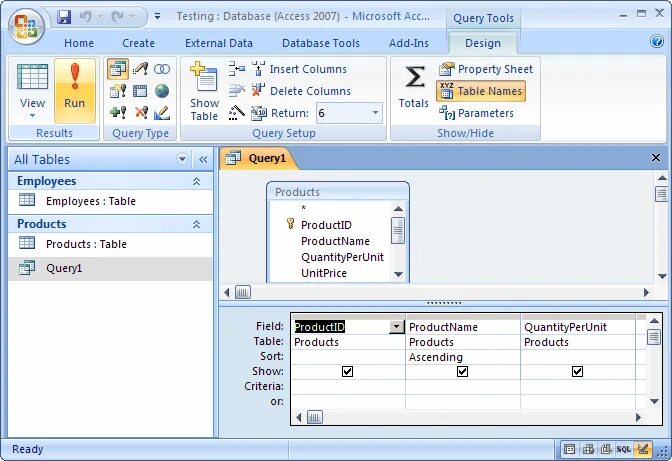Select the asterisk in Products field list
Viewport: 672px width, 461px height.
click(303, 209)
